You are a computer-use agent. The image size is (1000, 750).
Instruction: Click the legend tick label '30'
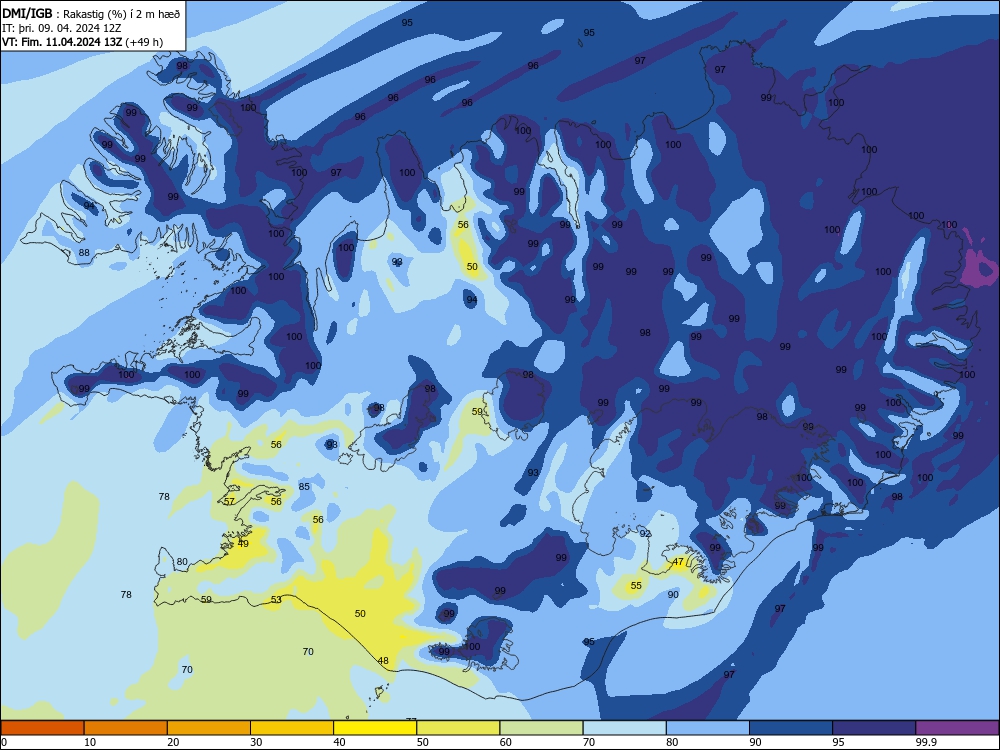(x=256, y=742)
